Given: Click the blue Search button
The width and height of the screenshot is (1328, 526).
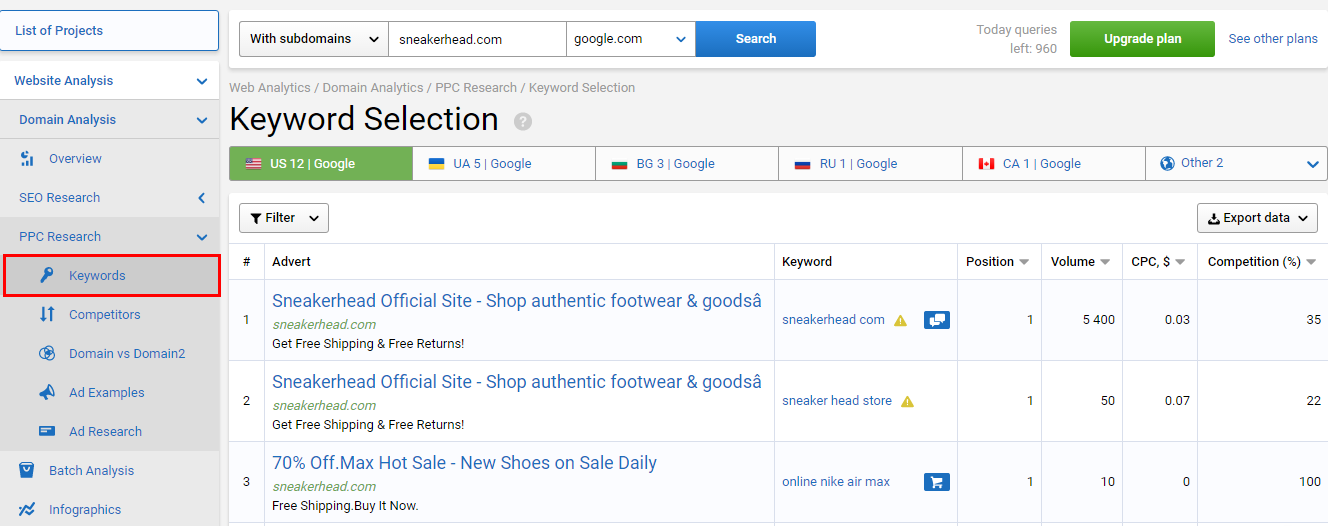Looking at the screenshot, I should click(x=756, y=39).
